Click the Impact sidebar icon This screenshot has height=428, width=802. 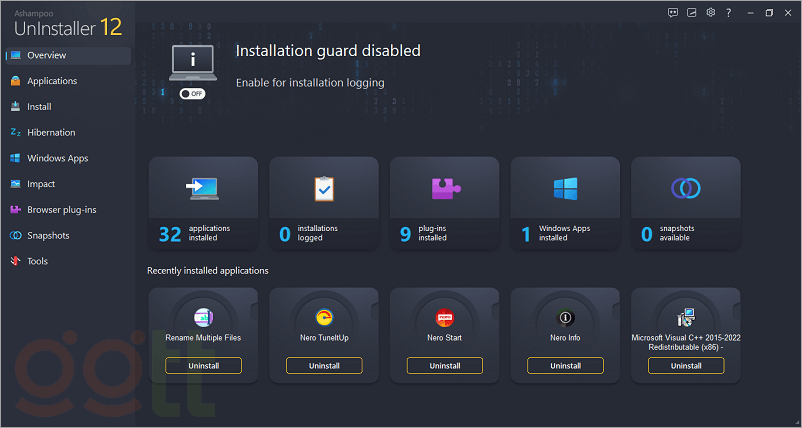[15, 184]
